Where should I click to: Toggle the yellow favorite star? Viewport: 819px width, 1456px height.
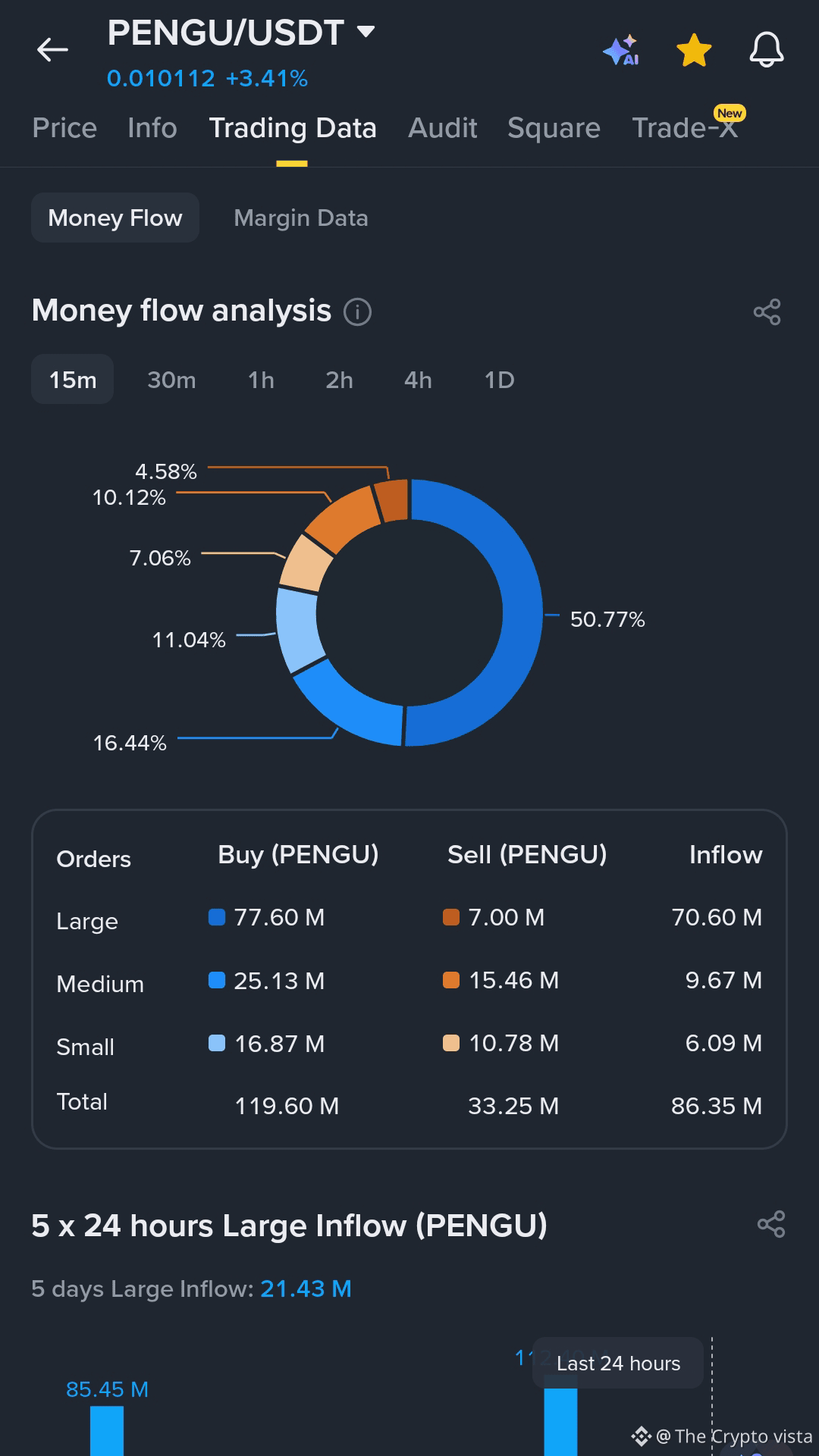pos(694,50)
